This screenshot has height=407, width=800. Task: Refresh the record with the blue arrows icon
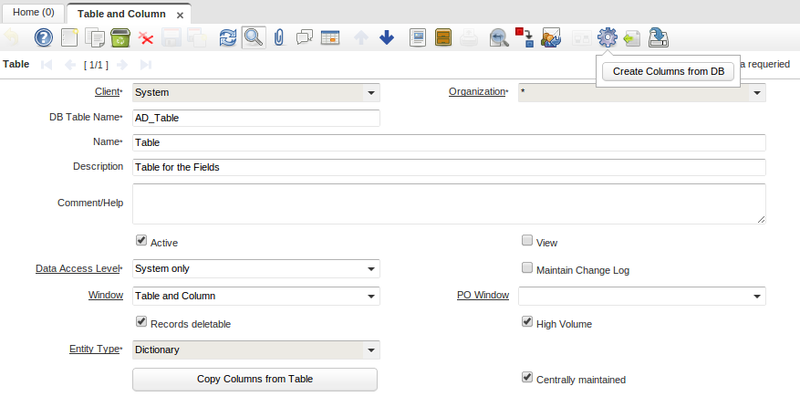(x=228, y=38)
